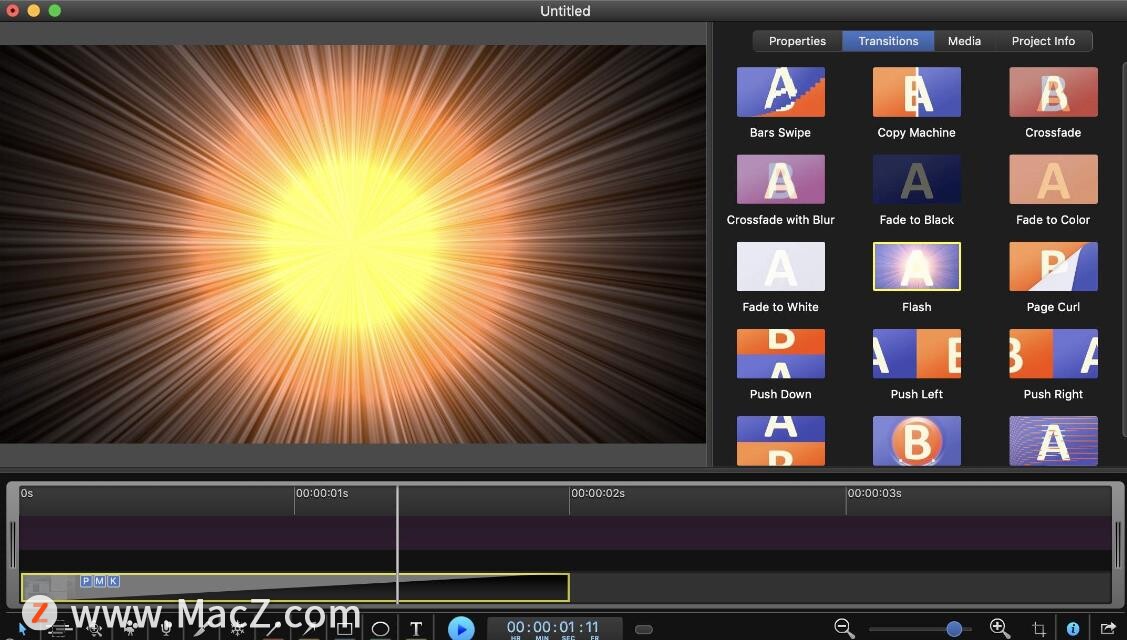1127x640 pixels.
Task: Pick the ellipse shape tool
Action: (x=380, y=628)
